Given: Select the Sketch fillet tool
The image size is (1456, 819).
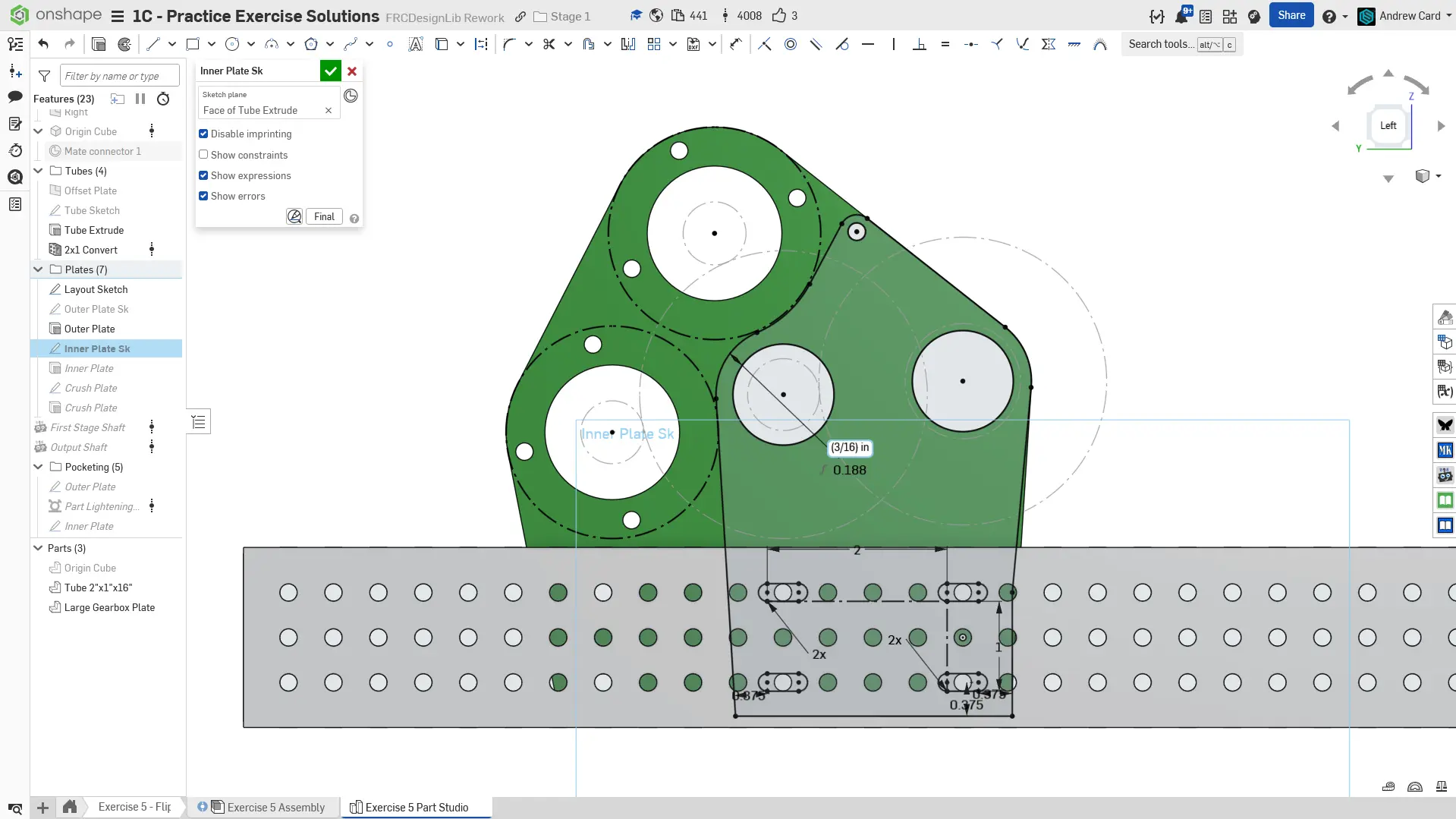Looking at the screenshot, I should tap(509, 44).
